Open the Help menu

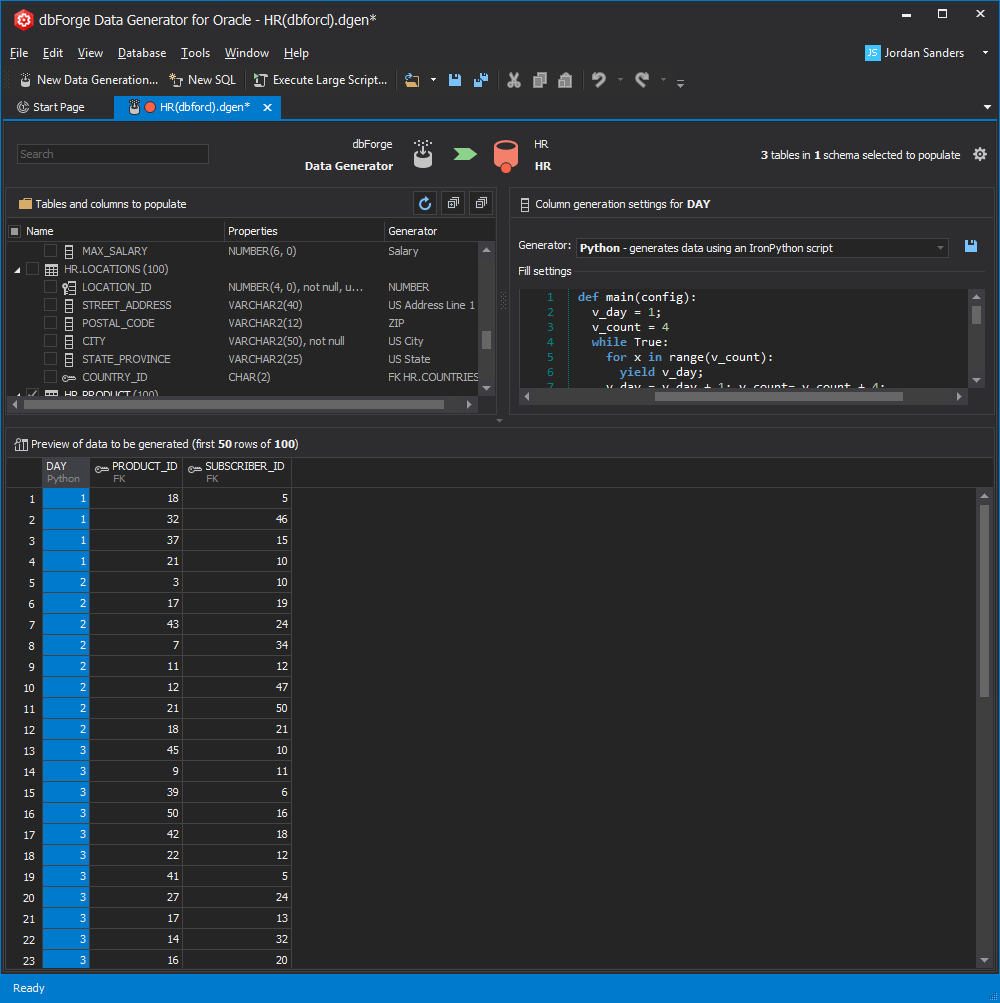296,53
